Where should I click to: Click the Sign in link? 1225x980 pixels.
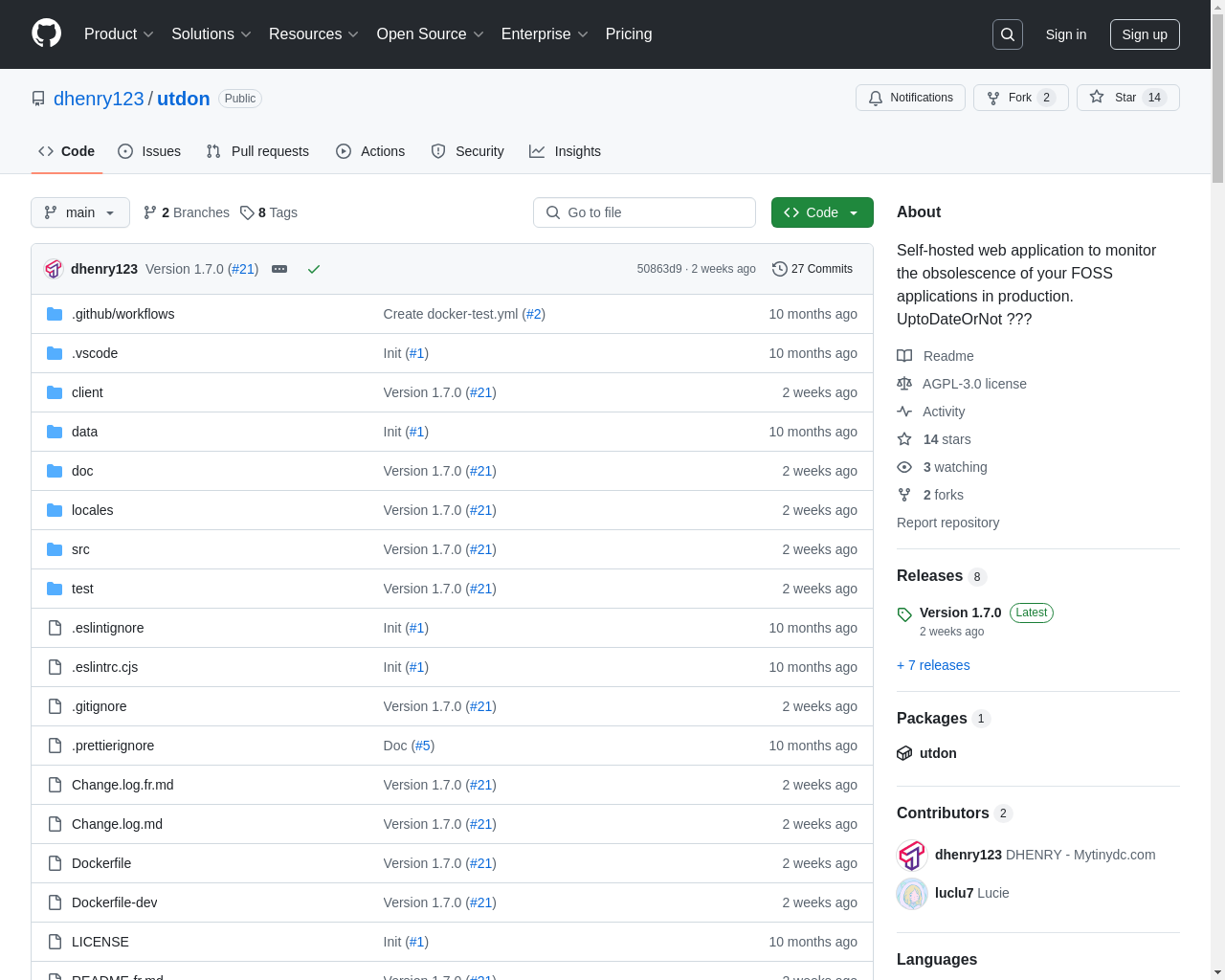click(x=1066, y=34)
